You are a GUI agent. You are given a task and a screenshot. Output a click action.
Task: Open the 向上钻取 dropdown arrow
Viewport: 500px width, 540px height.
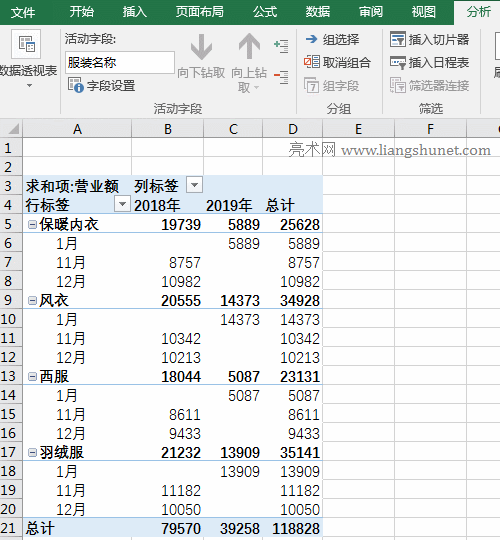click(257, 88)
